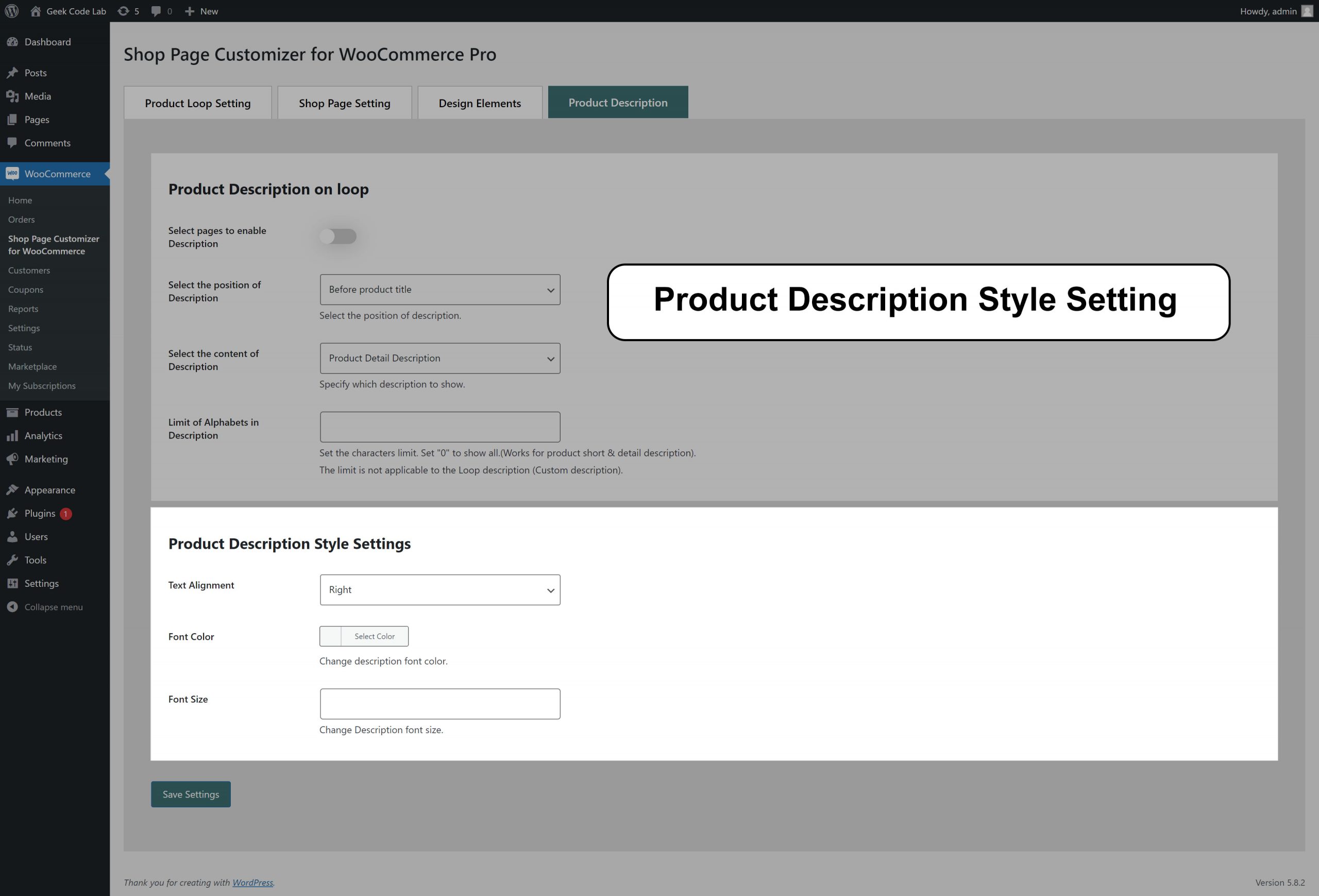Open Shop Page Customizer for WooCommerce submenu
The height and width of the screenshot is (896, 1319).
(54, 245)
